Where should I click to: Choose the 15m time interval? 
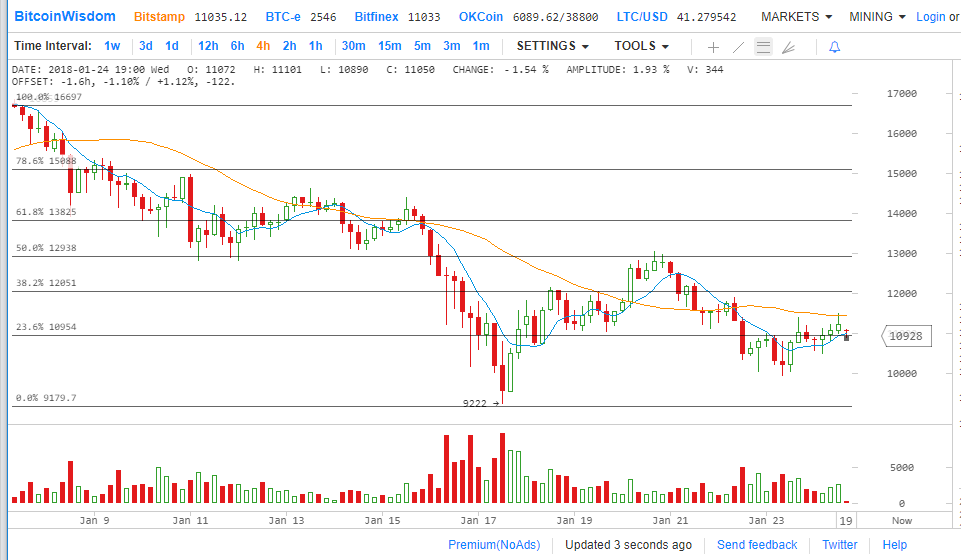point(389,46)
